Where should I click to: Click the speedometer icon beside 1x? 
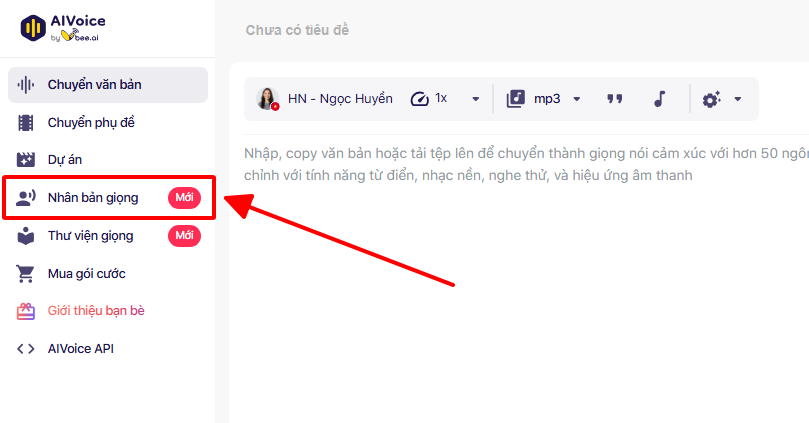(x=419, y=98)
